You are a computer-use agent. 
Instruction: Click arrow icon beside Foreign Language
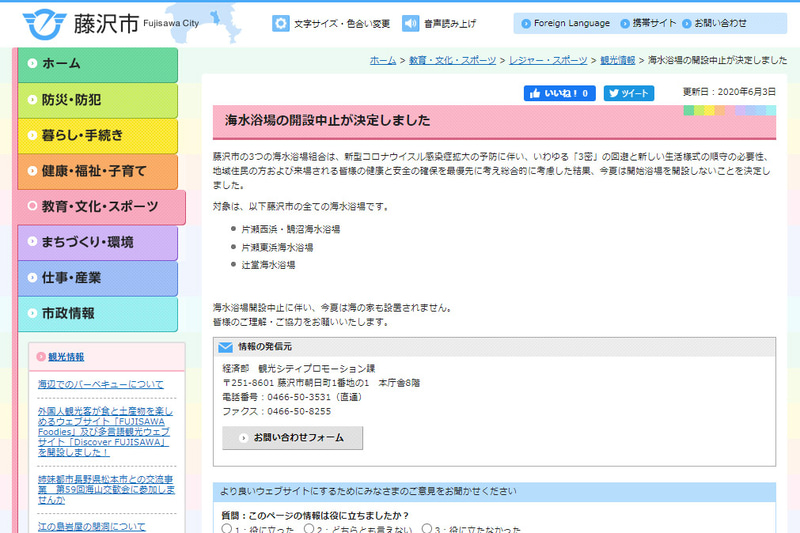526,23
